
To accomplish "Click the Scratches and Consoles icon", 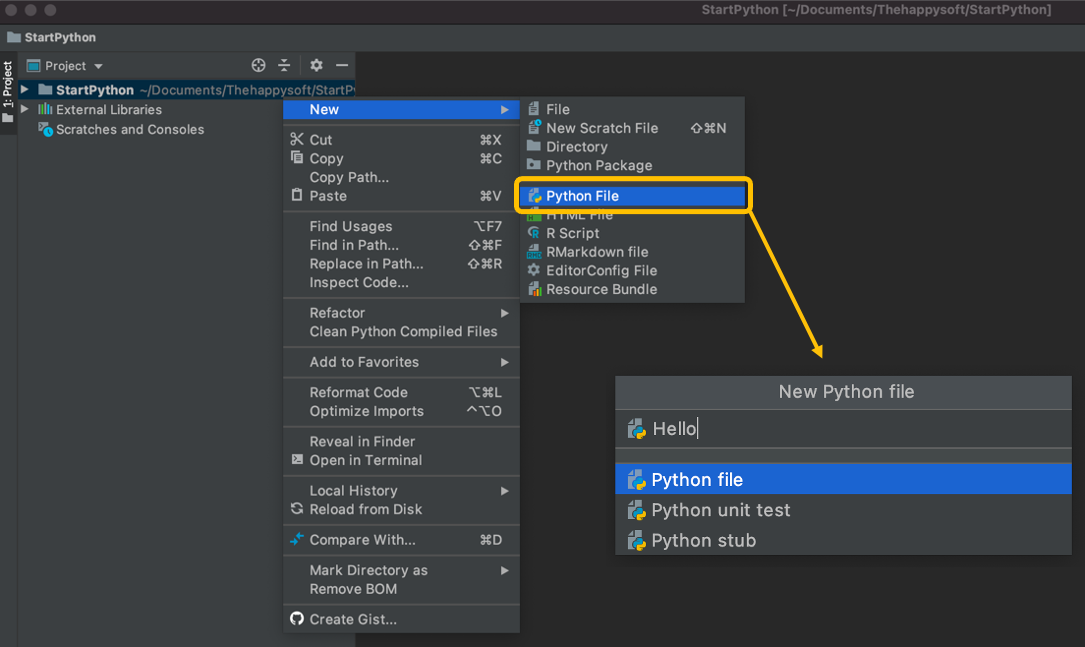I will tap(45, 129).
